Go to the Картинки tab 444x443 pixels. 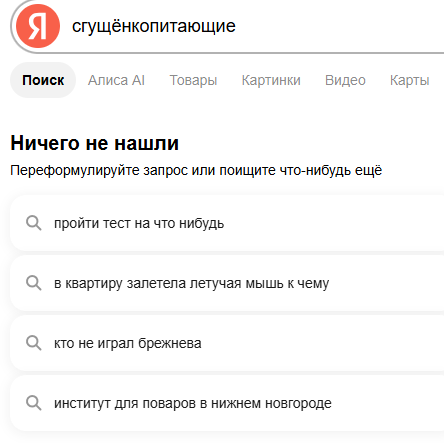click(271, 80)
